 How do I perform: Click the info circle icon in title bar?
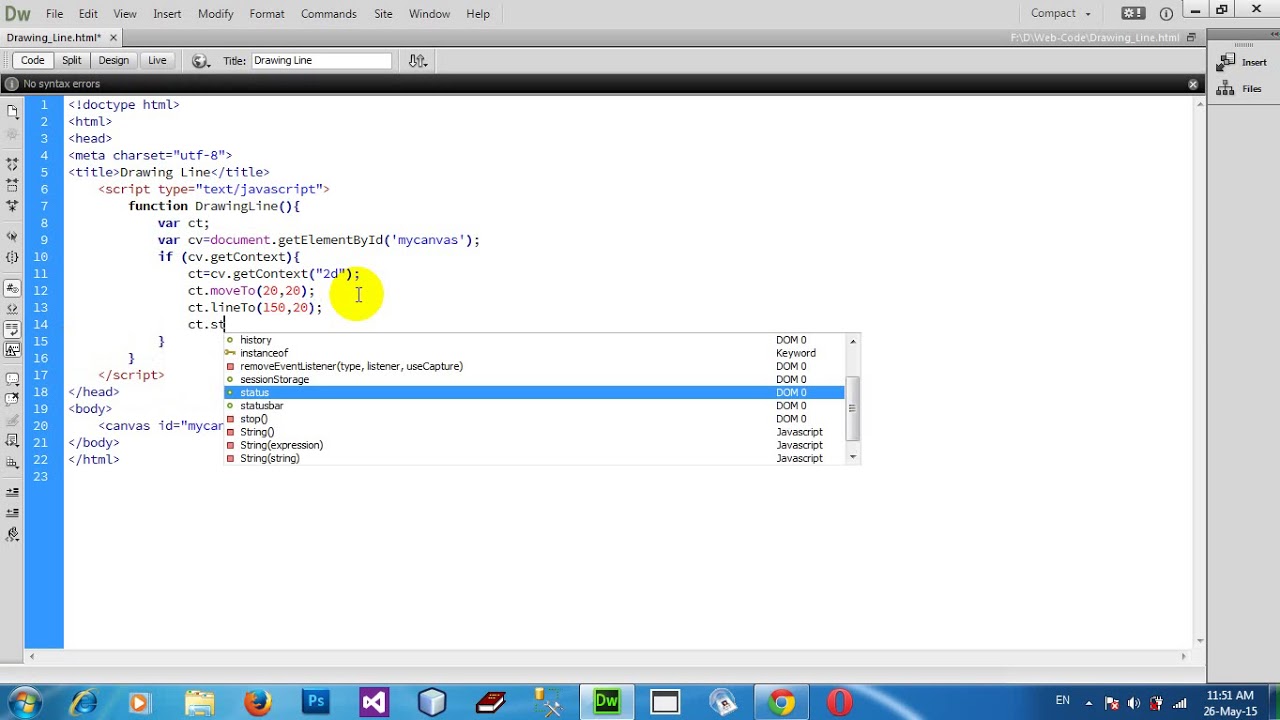tap(1166, 14)
